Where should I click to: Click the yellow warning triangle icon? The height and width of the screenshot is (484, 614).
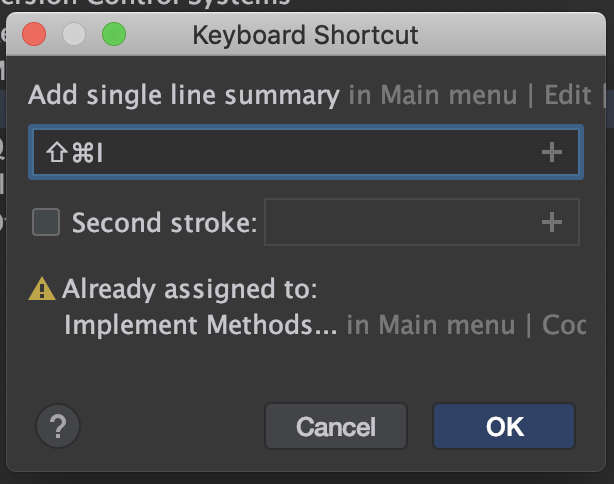click(x=42, y=290)
